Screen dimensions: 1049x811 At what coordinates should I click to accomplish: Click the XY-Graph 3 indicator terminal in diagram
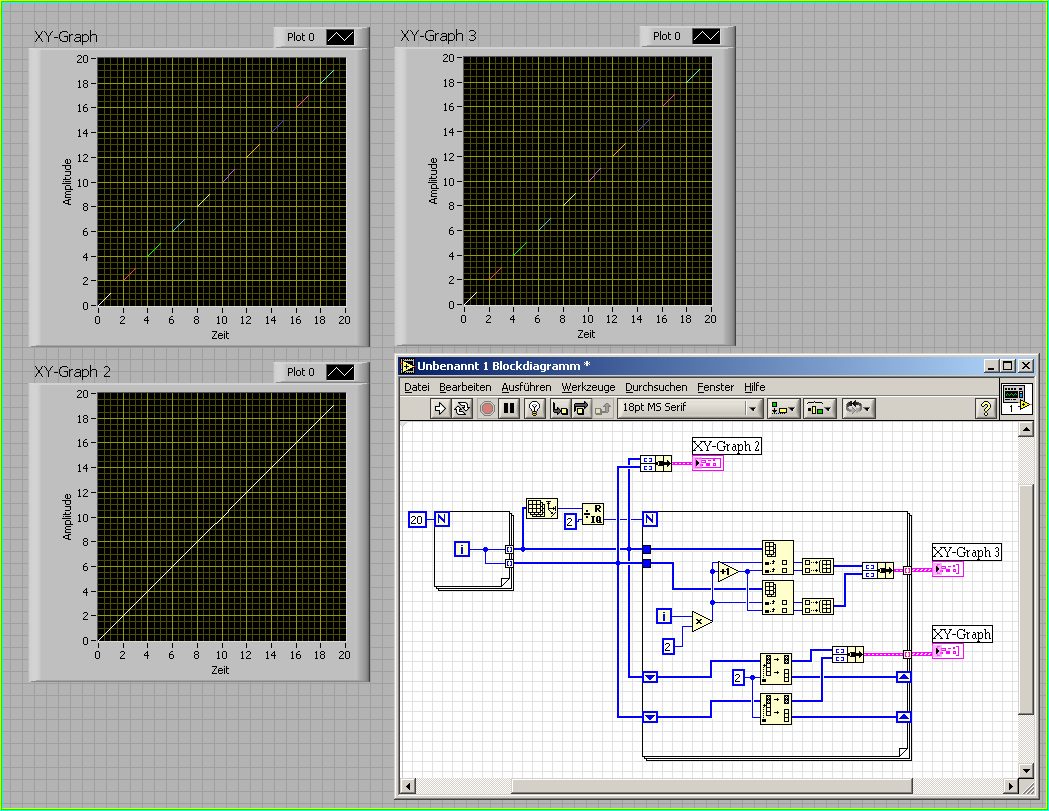(x=946, y=569)
